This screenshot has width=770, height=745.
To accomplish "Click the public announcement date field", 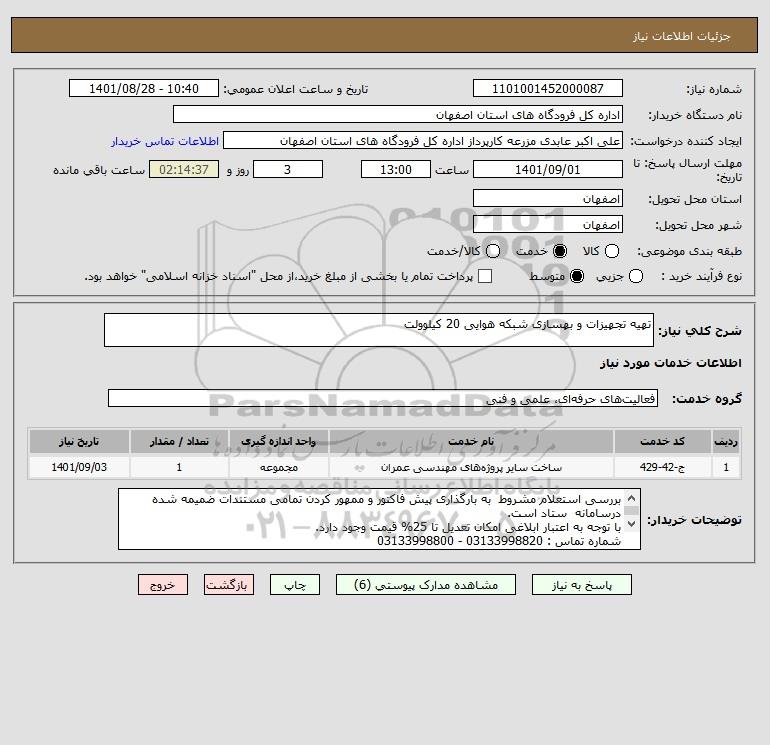I will click(x=144, y=89).
